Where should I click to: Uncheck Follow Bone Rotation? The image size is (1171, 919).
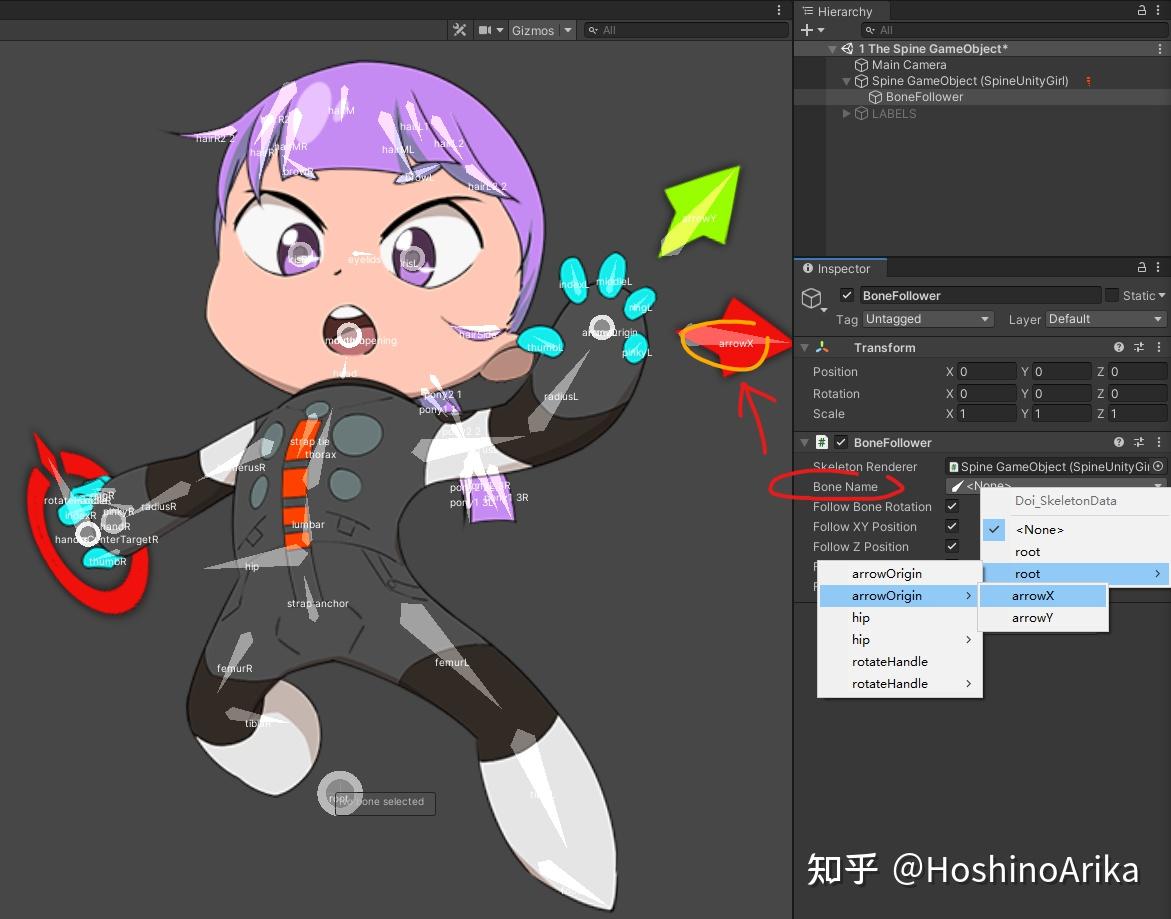952,506
